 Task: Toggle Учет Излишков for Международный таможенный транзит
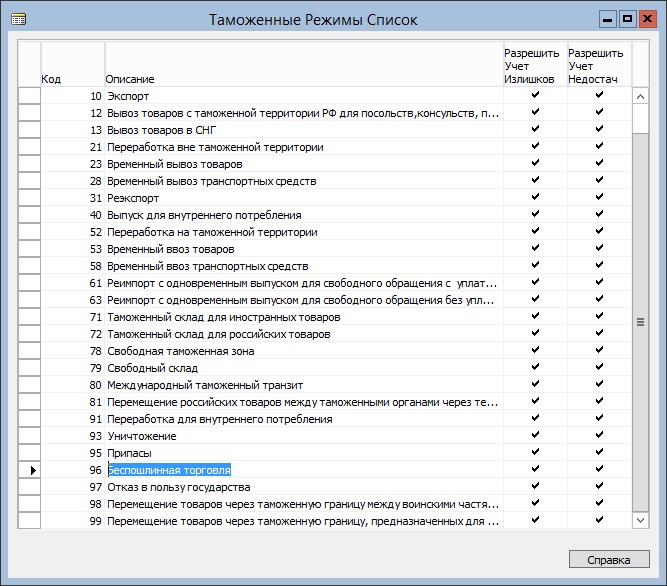(535, 384)
